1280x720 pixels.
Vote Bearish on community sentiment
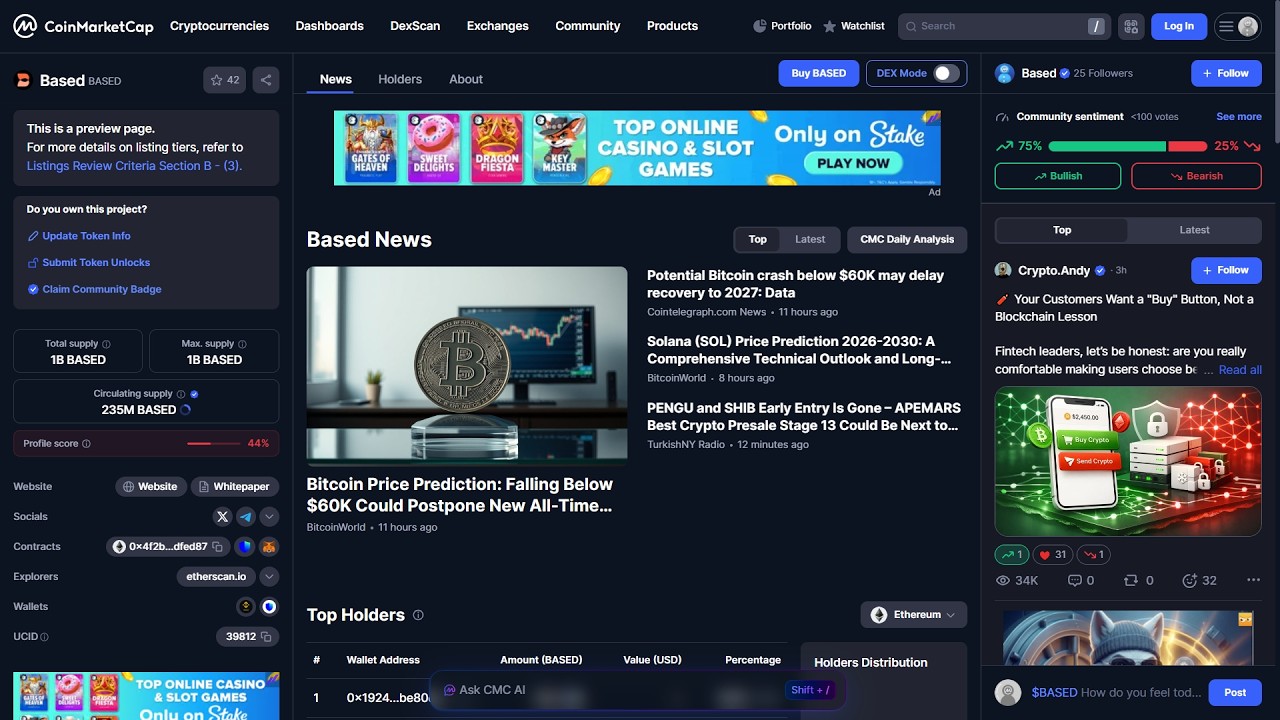[1196, 176]
